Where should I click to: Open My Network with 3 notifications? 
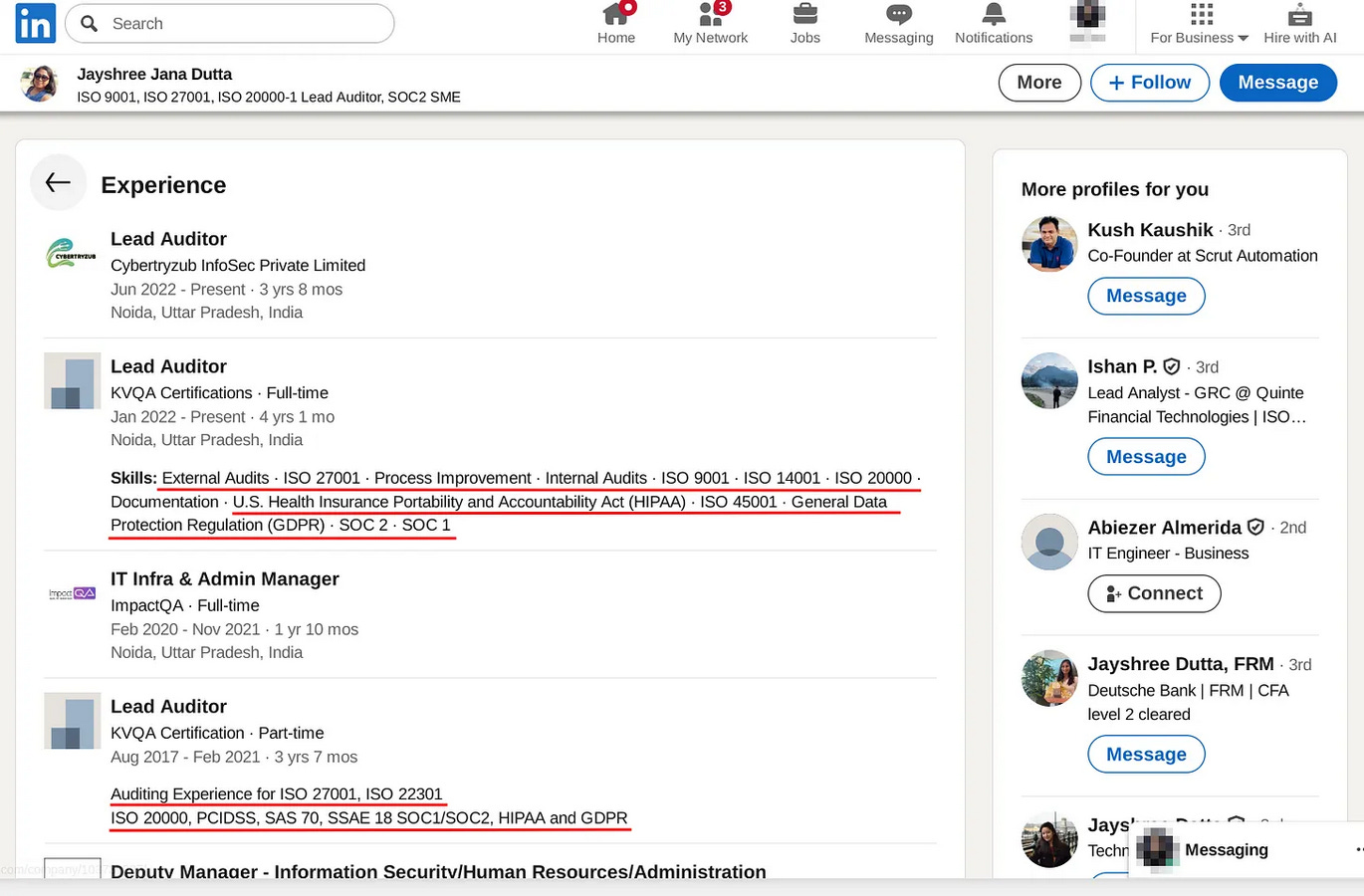(x=710, y=24)
